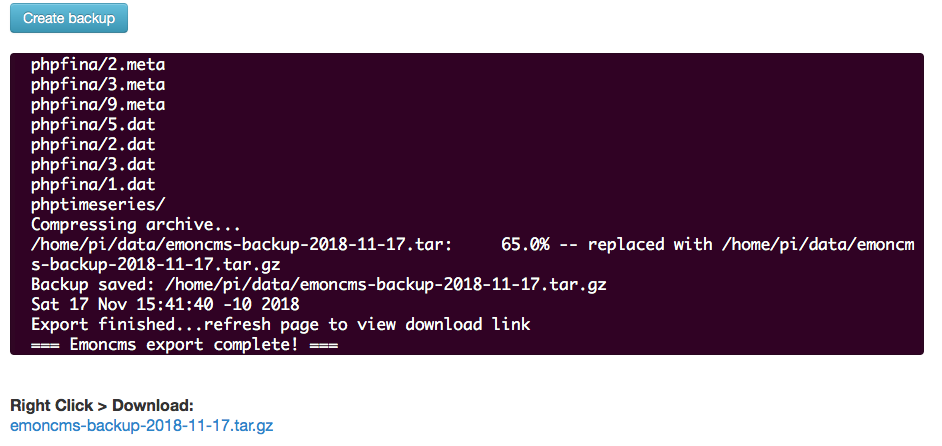Click the /home/pi/data/emoncms-backup-2018-11-17.tar: text

242,245
